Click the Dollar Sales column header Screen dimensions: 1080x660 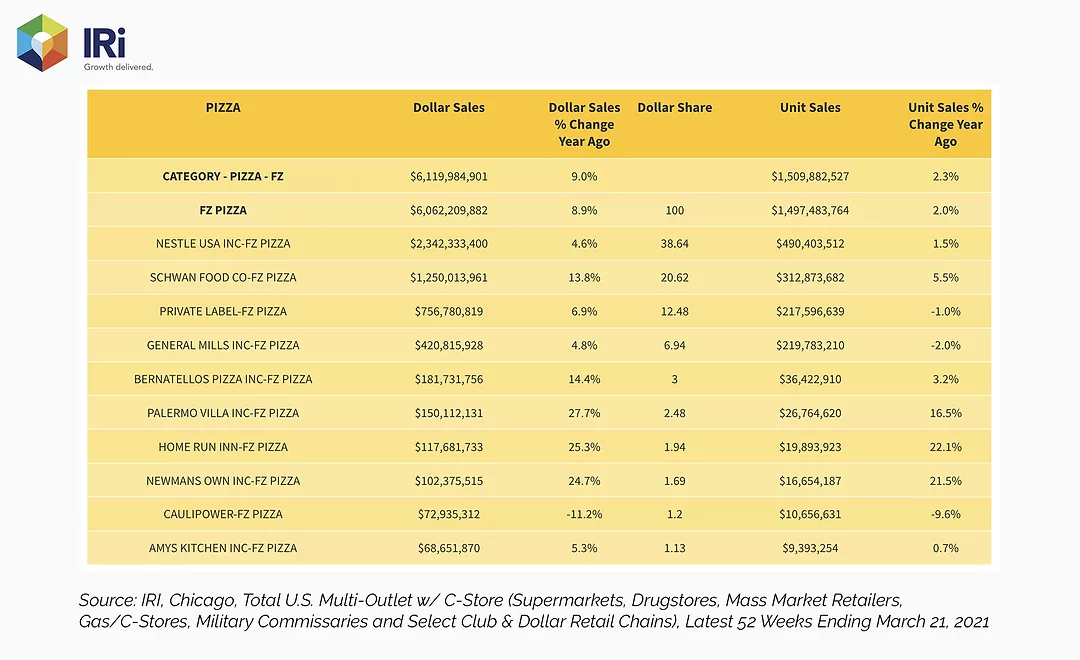tap(448, 107)
